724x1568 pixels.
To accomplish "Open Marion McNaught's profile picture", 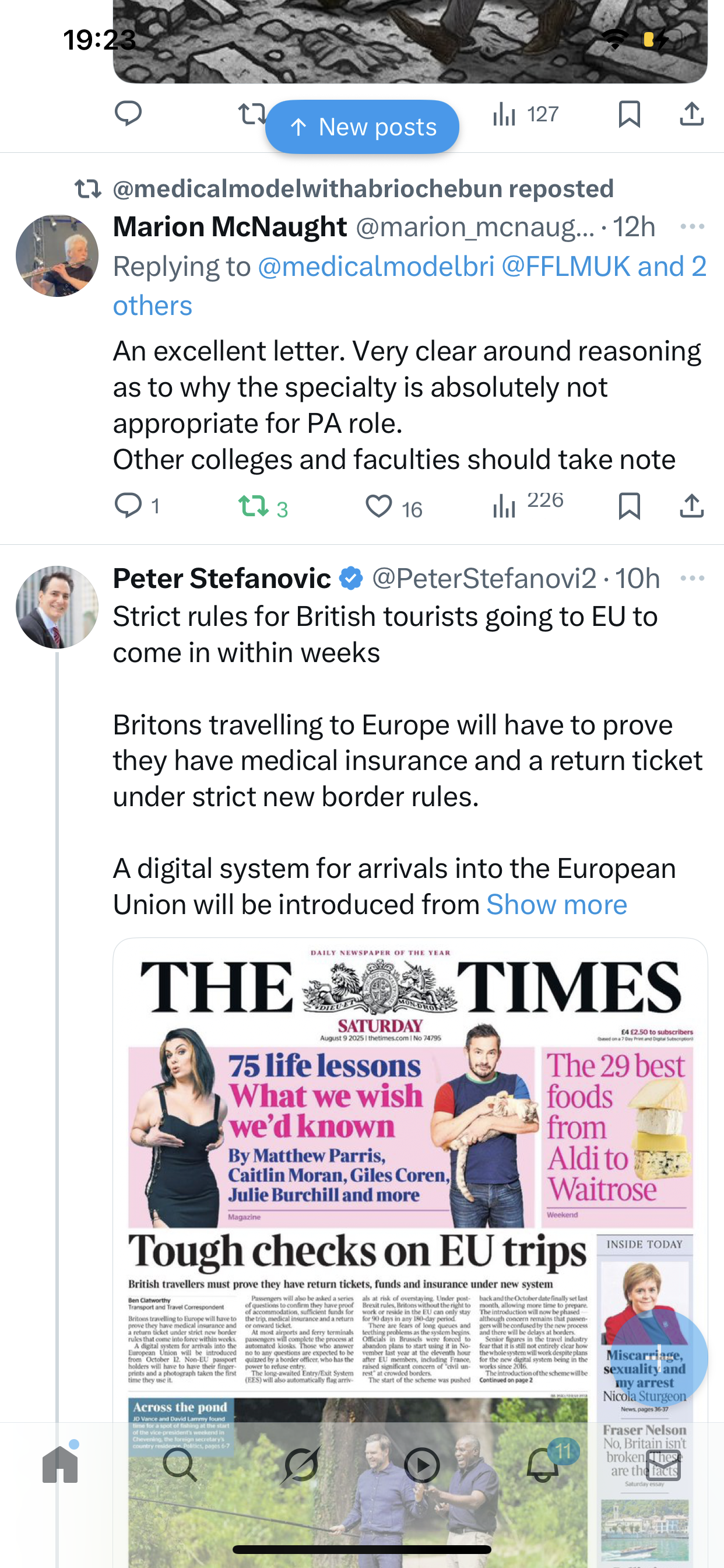I will coord(57,256).
